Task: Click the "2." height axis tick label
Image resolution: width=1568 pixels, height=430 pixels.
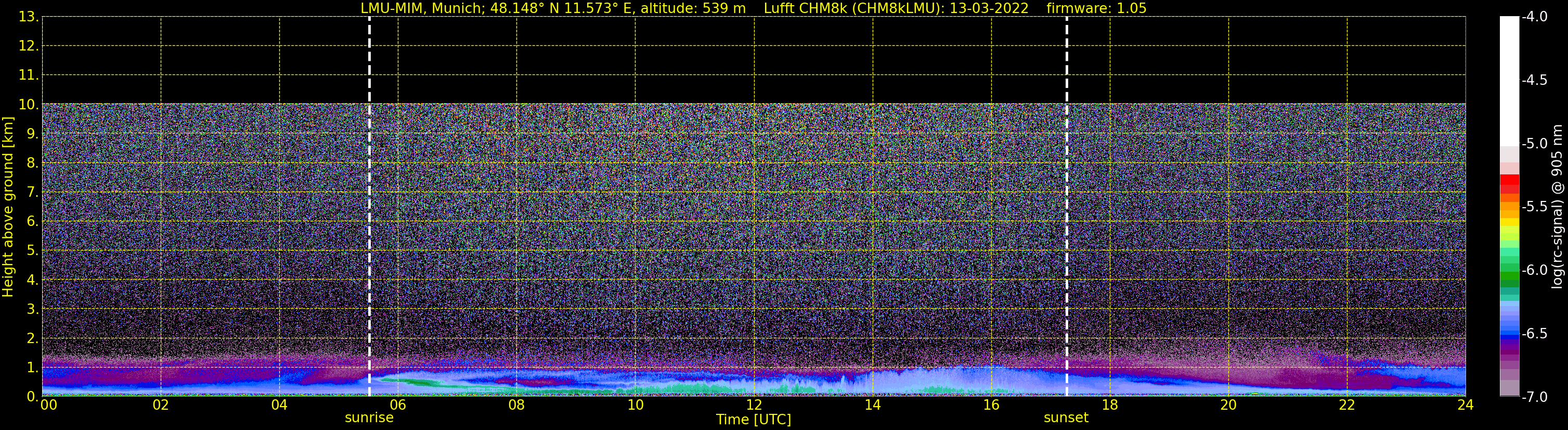Action: click(x=33, y=339)
